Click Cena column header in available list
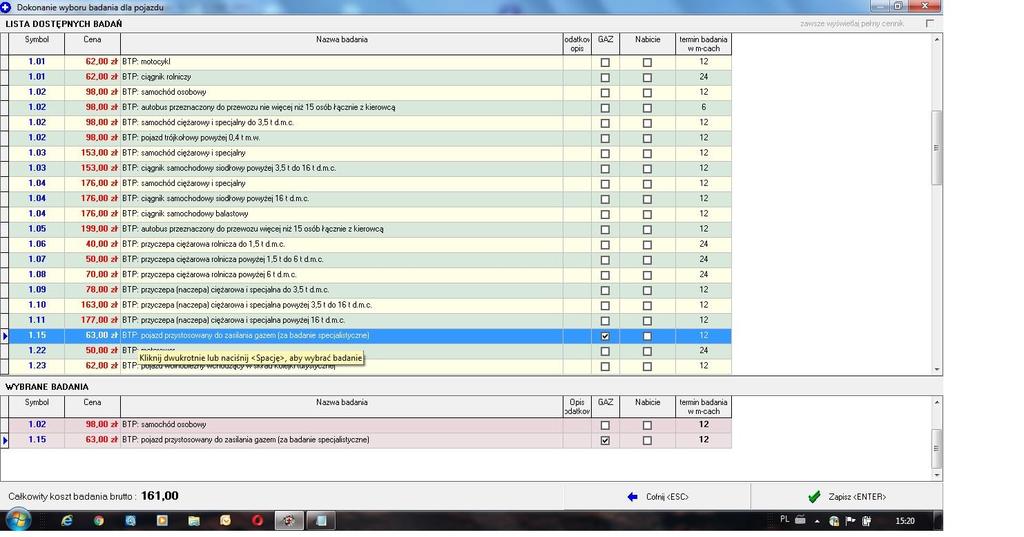This screenshot has height=537, width=1024. tap(92, 44)
